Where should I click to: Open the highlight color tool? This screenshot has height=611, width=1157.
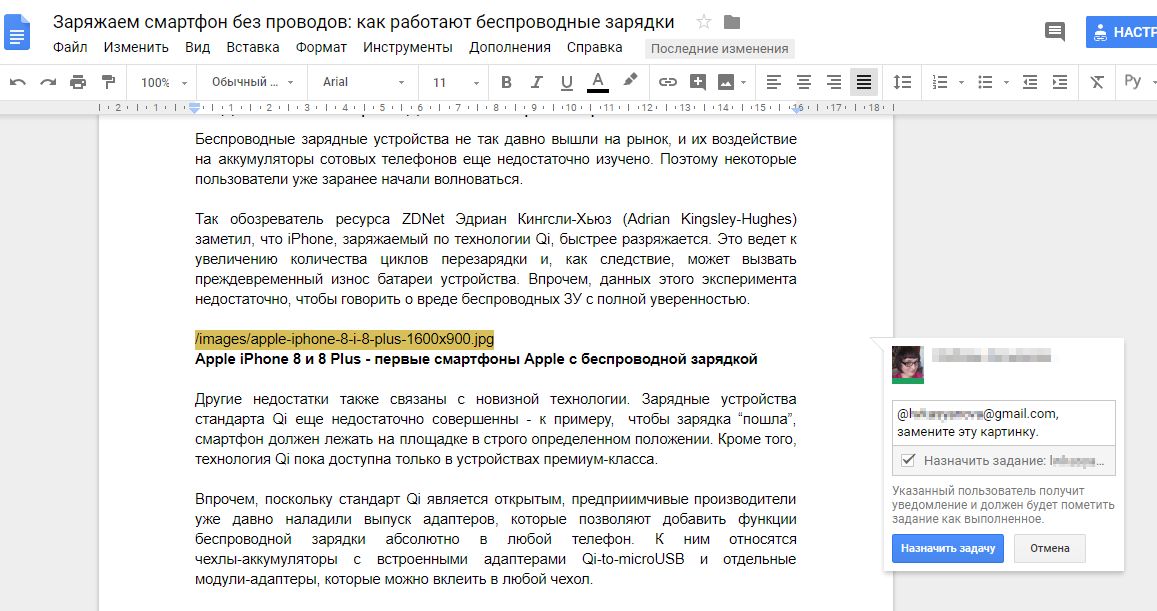point(629,80)
